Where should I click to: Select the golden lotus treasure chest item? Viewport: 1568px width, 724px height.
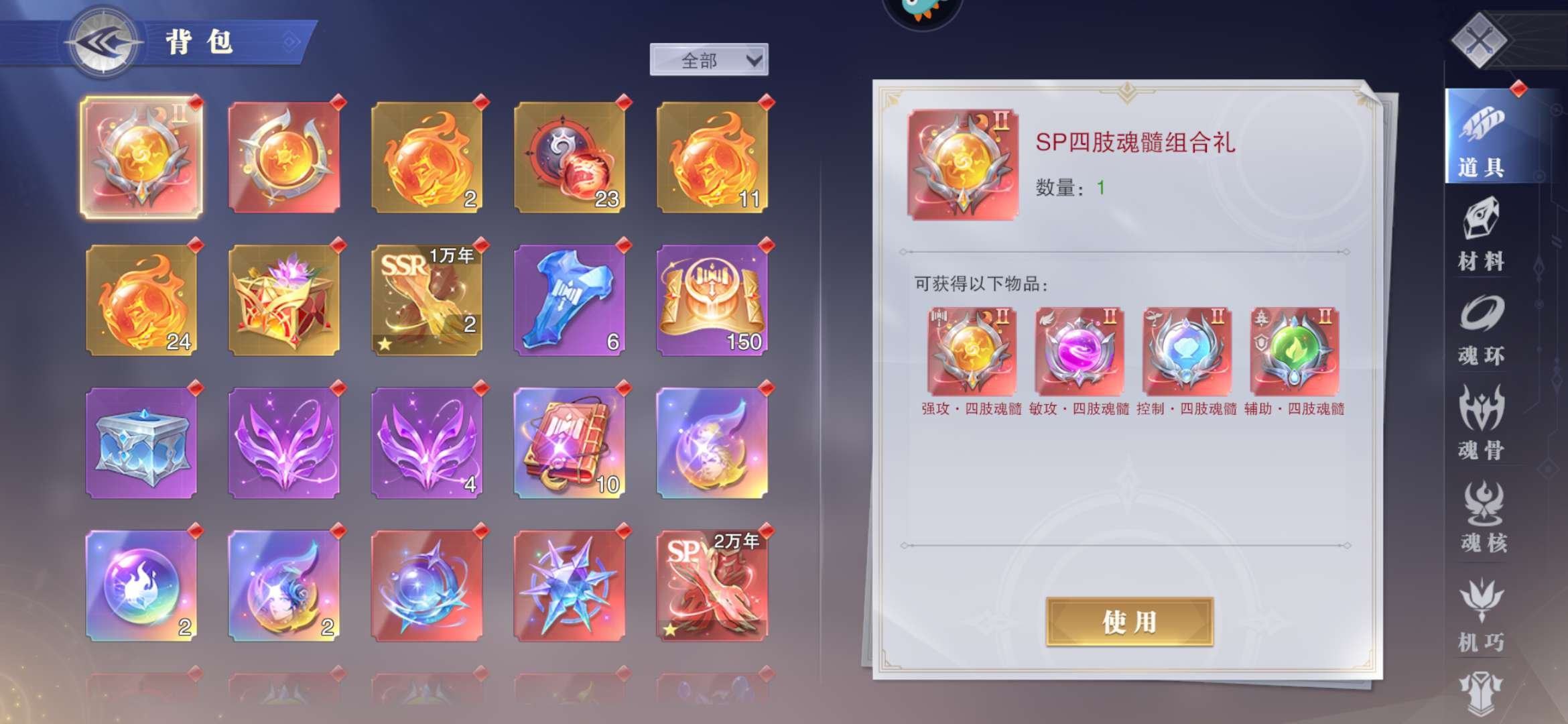tap(284, 300)
